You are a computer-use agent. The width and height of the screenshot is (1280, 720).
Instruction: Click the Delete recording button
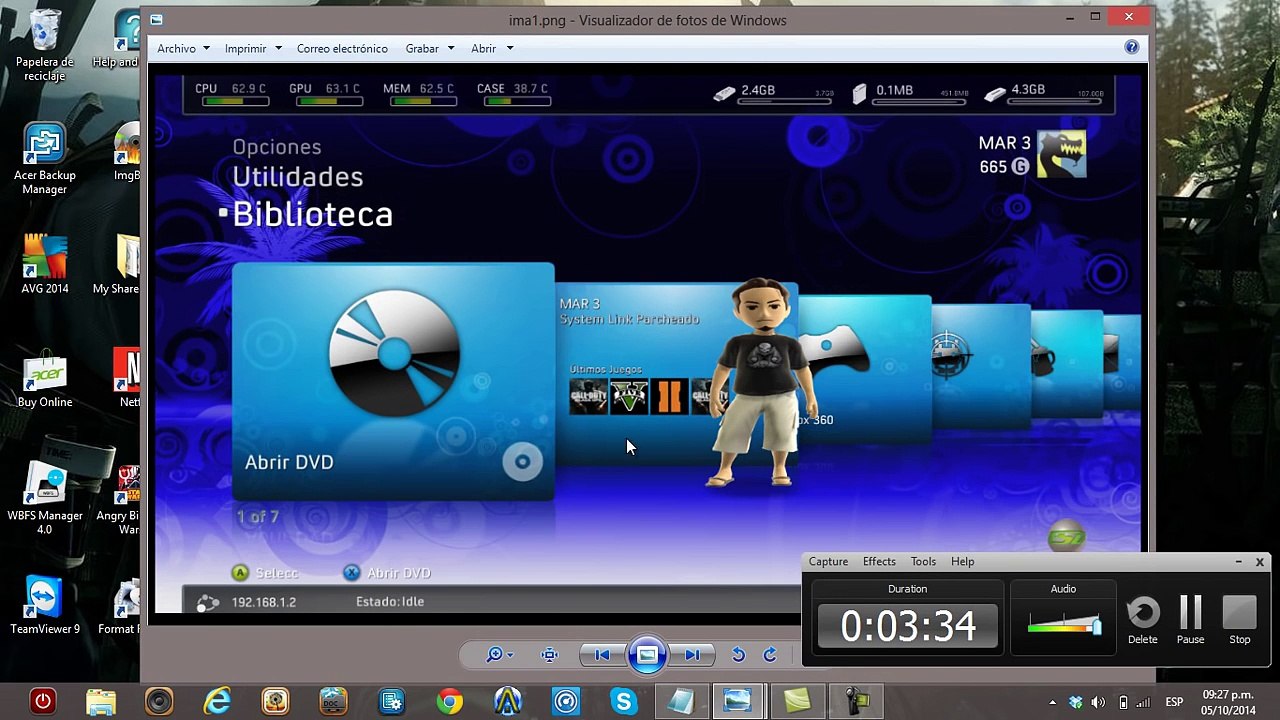click(1143, 621)
